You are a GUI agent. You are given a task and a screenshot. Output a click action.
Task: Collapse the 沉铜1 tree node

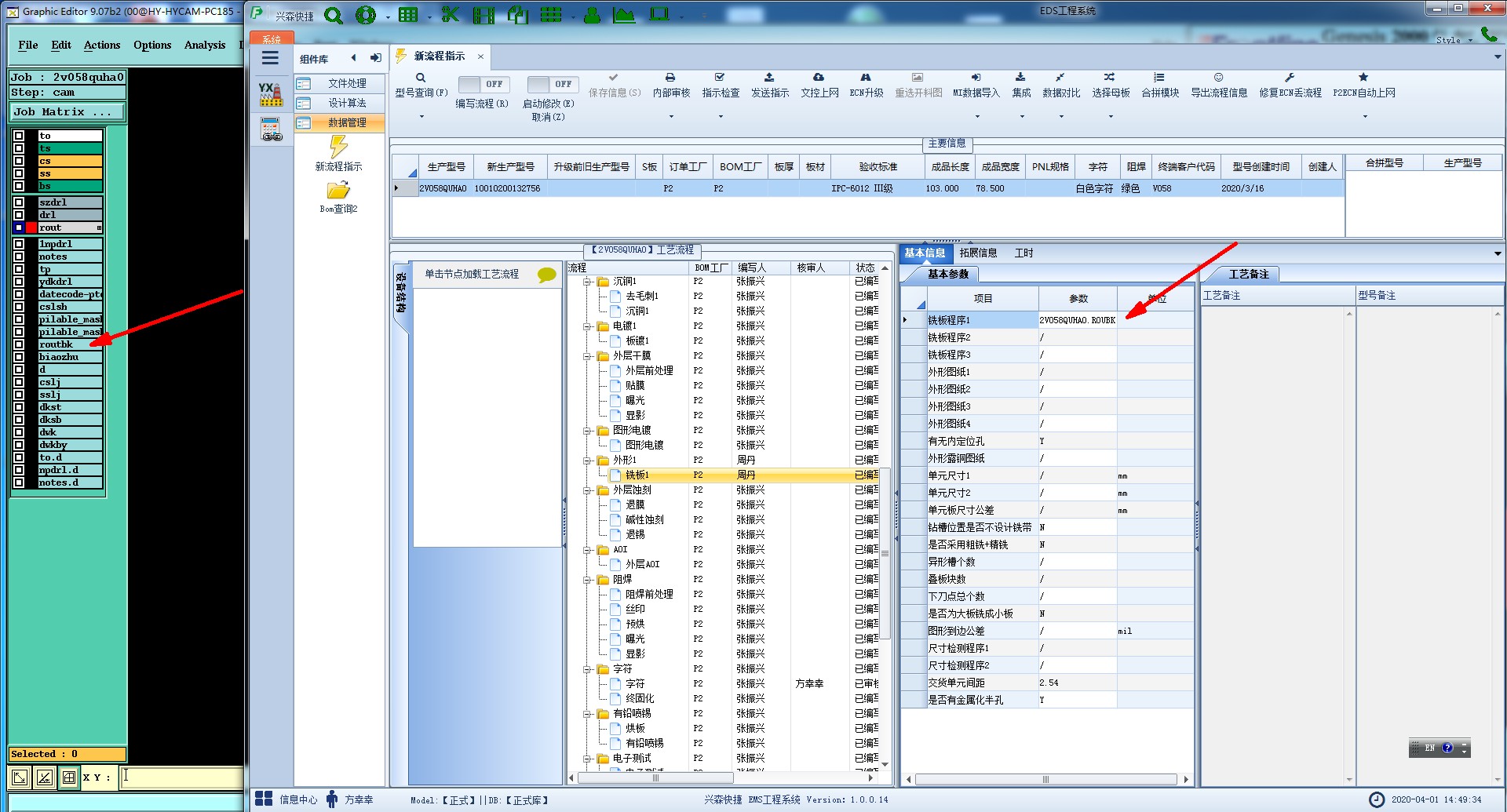click(x=587, y=282)
